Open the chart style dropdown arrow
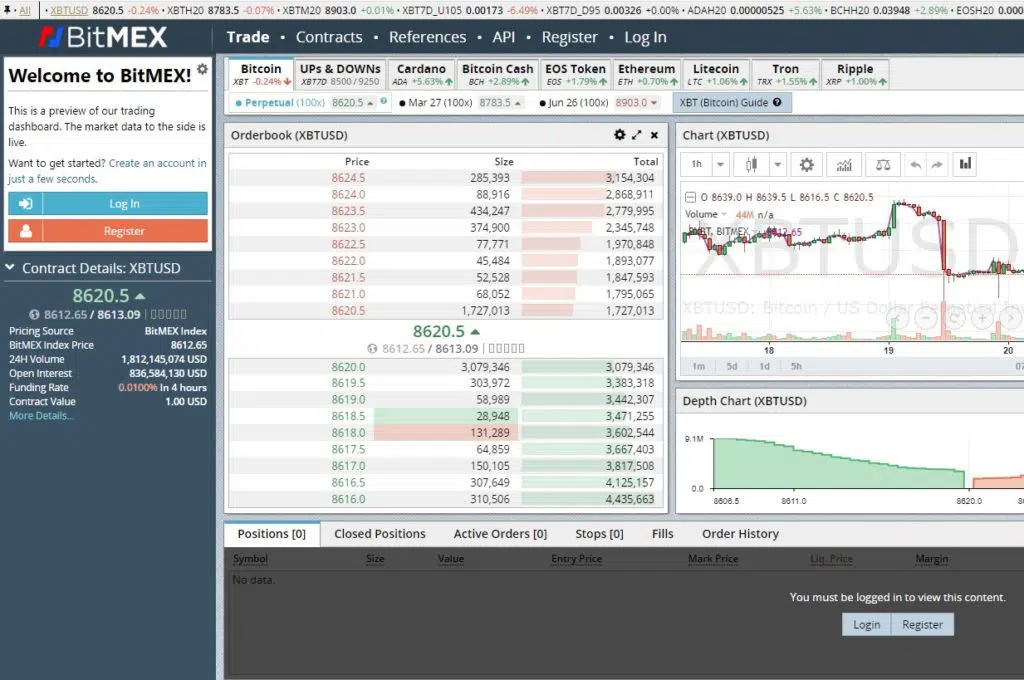Image resolution: width=1024 pixels, height=680 pixels. point(777,165)
